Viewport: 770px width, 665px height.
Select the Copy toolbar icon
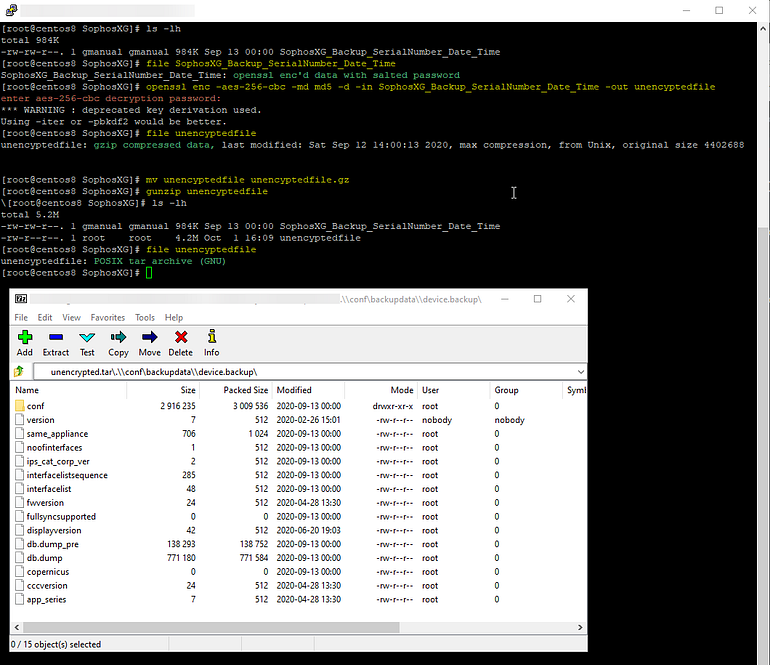point(118,337)
